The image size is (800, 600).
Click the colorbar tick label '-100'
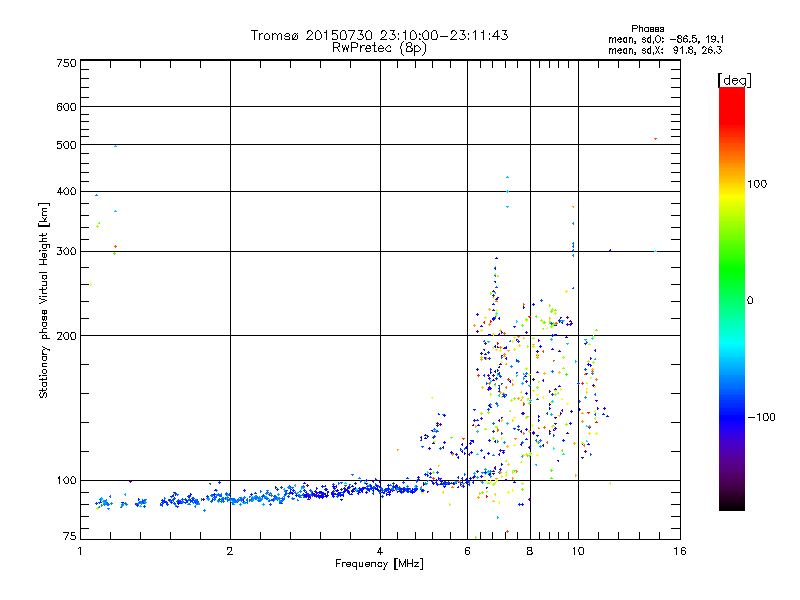[761, 417]
